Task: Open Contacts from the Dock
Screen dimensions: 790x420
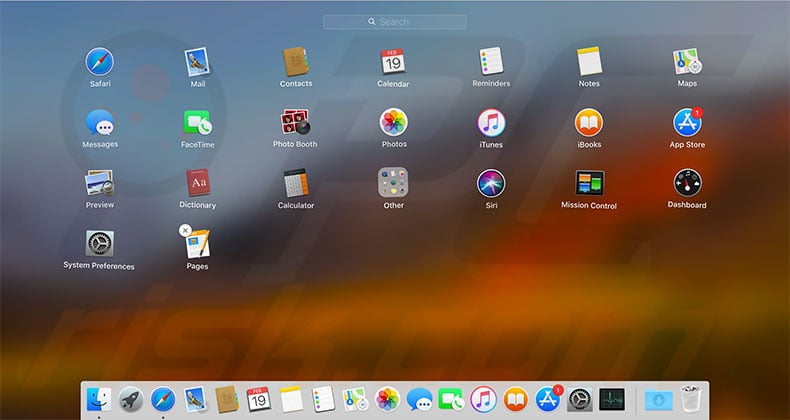Action: click(227, 399)
